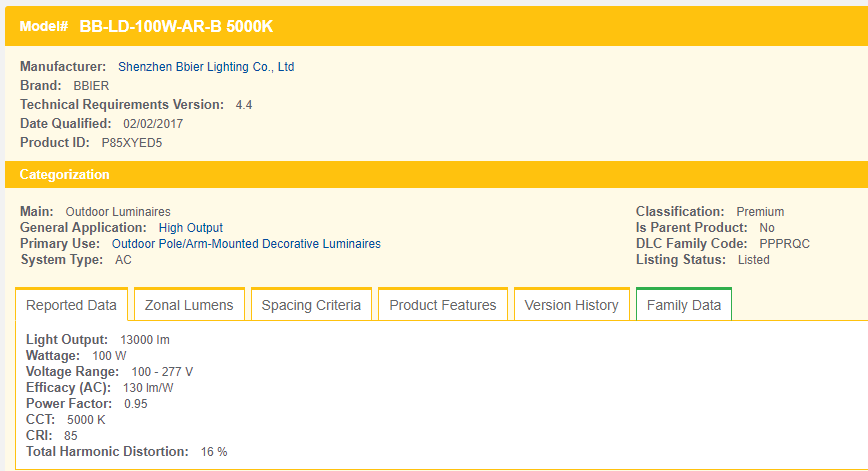Click the Voltage Range value 100 - 277 V
This screenshot has height=471, width=868.
pyautogui.click(x=162, y=372)
